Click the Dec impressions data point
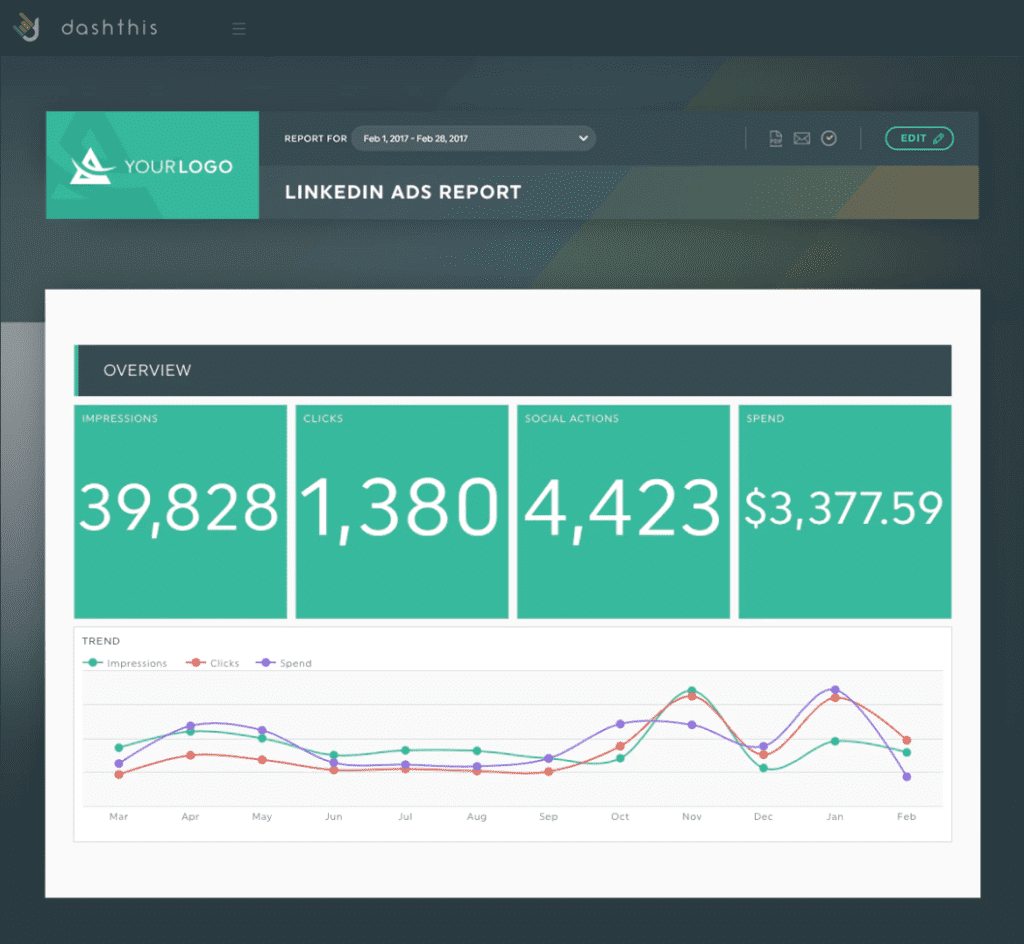 click(763, 768)
